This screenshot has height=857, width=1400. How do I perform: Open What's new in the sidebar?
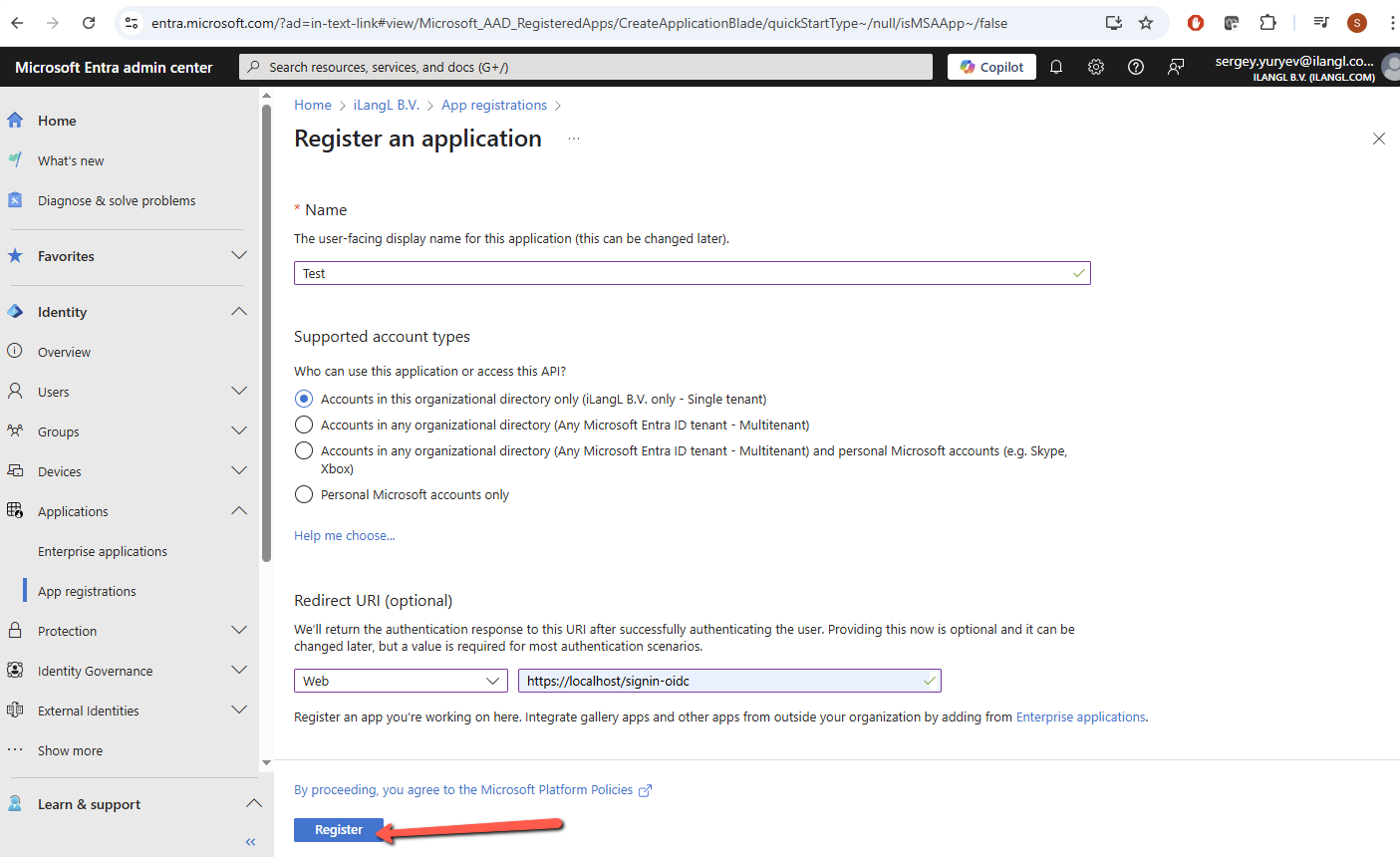click(71, 160)
